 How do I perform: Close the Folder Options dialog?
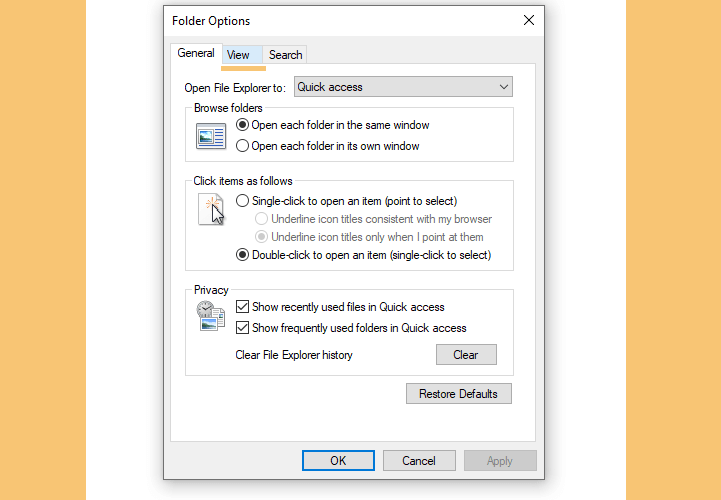529,20
